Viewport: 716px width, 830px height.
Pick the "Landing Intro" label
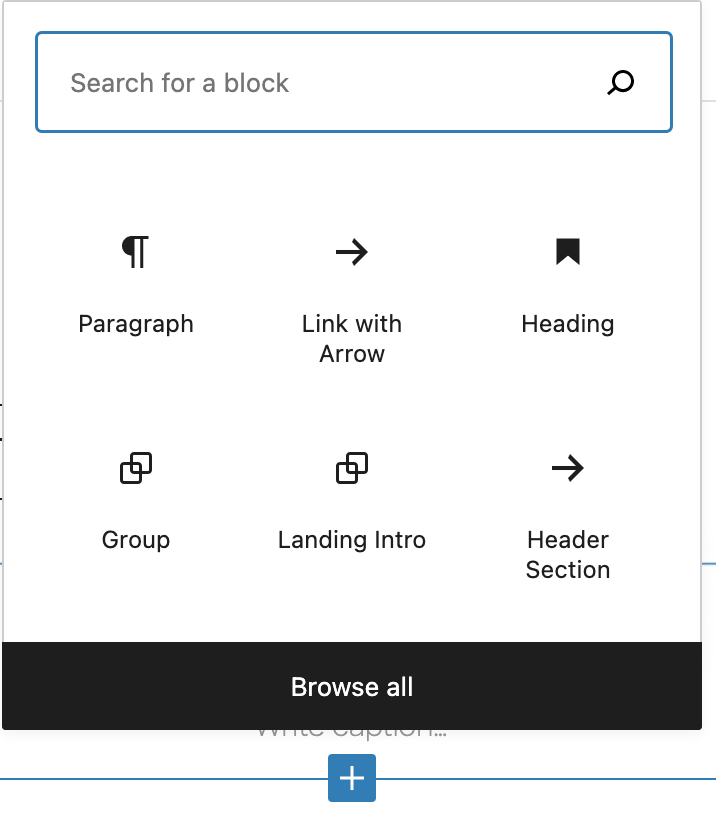point(352,540)
